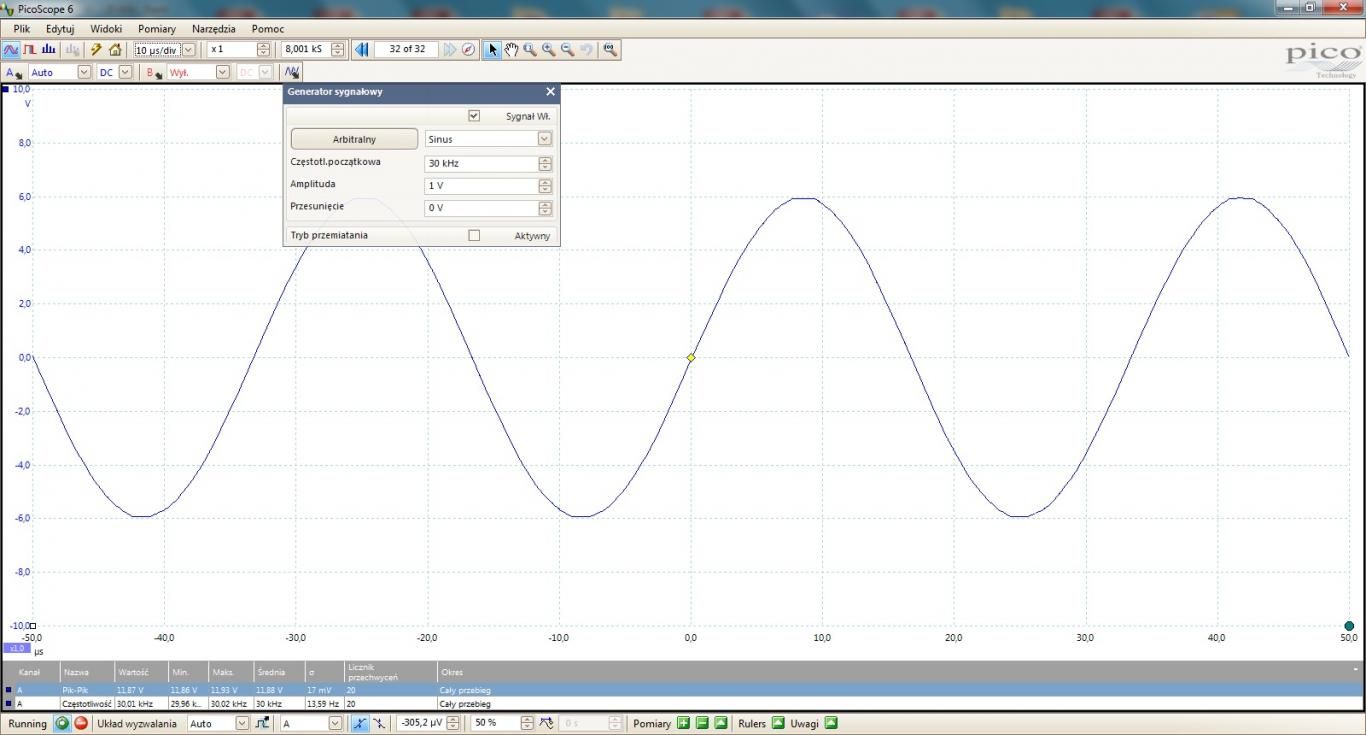Select the zoom-out magnifier tool

(x=567, y=49)
